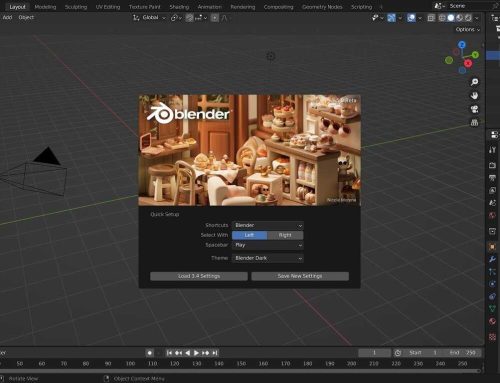Open Global transform orientation dropdown

[149, 18]
